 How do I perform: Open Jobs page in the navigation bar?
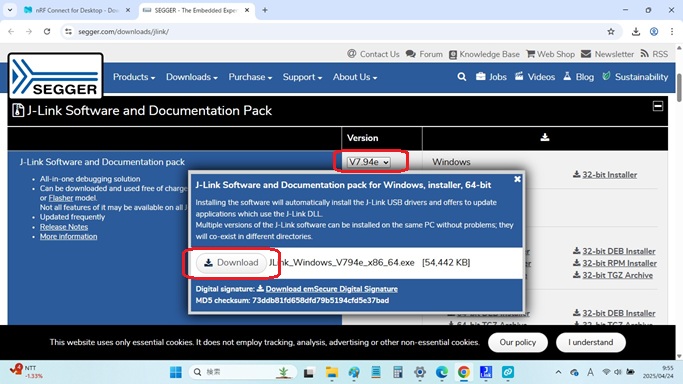click(491, 77)
